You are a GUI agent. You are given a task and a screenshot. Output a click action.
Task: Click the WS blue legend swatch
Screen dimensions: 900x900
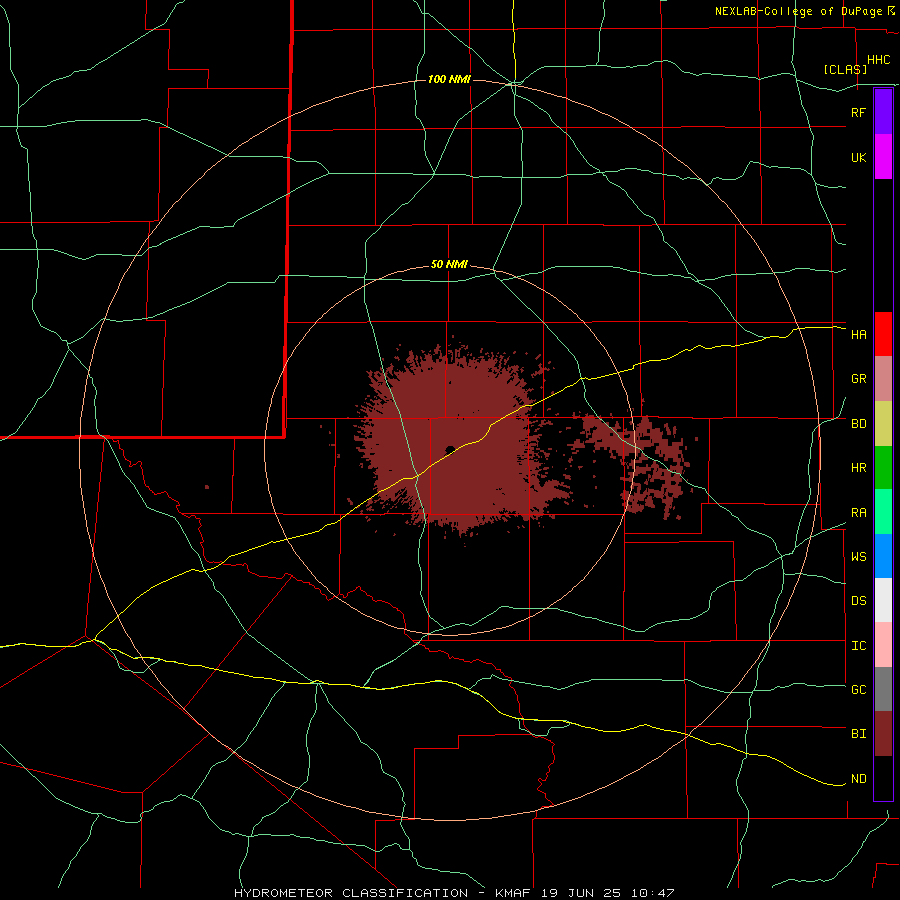point(883,556)
